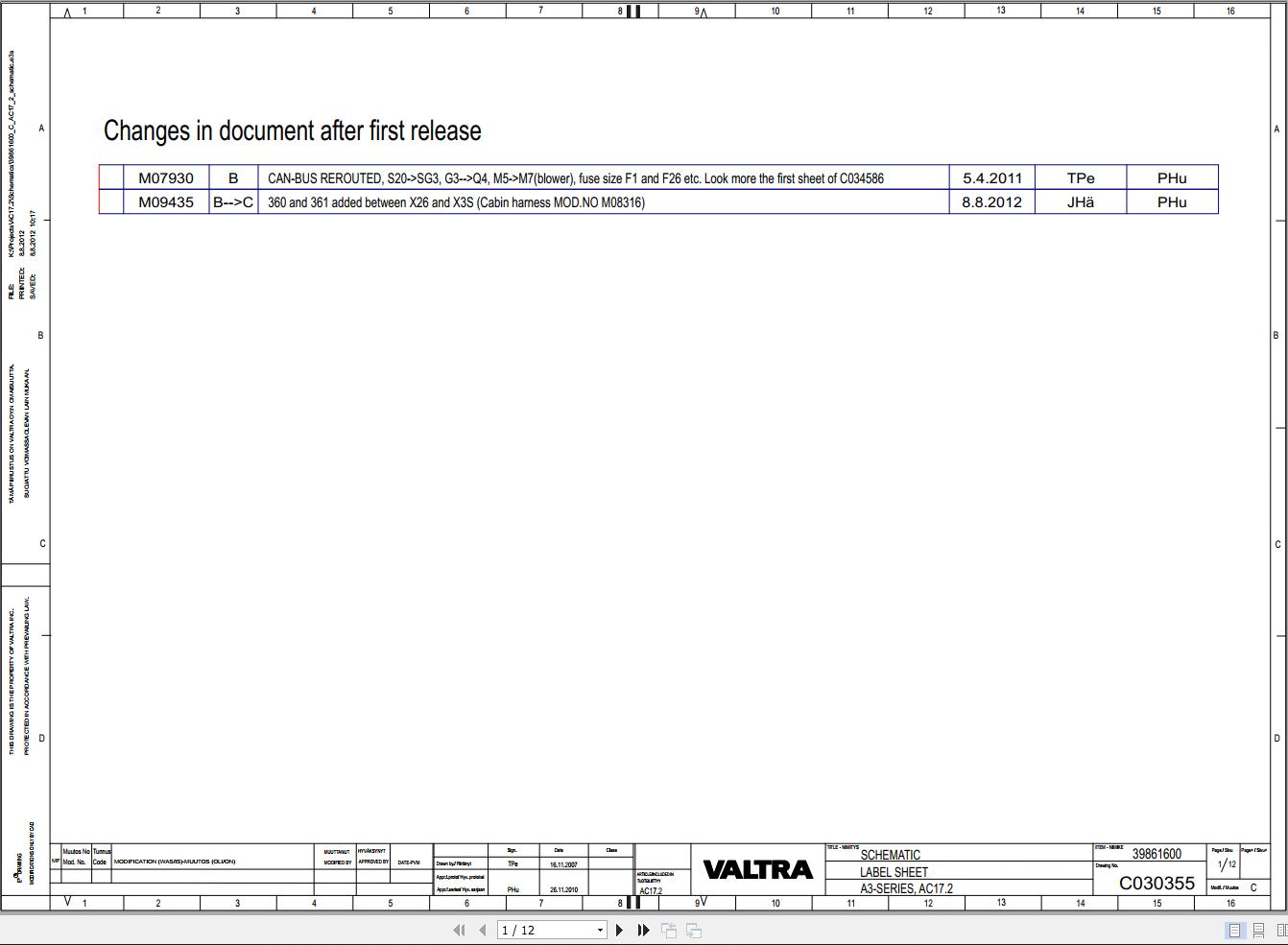This screenshot has height=945, width=1288.
Task: Click the 16.11.2007 drawn date
Action: point(563,864)
